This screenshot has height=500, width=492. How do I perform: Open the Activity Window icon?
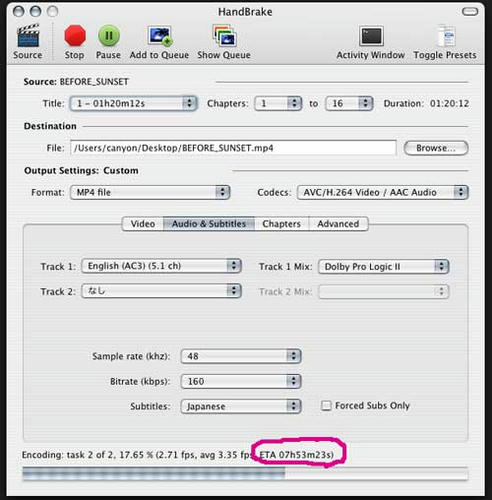(371, 36)
